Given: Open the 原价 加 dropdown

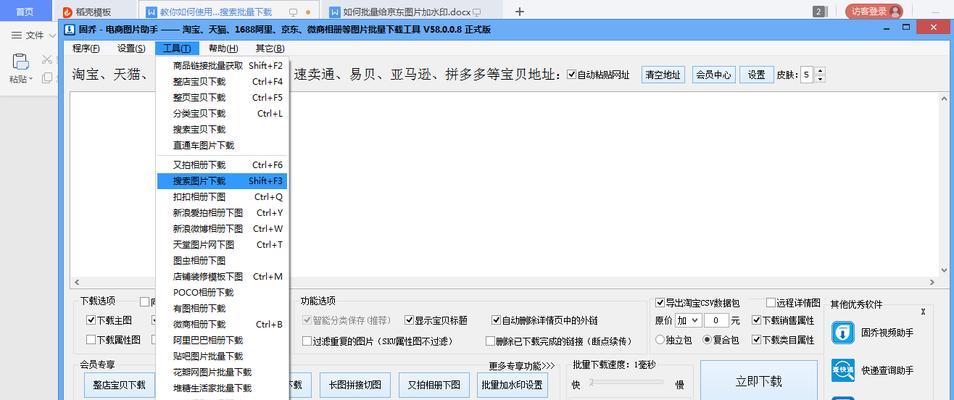Looking at the screenshot, I should [688, 320].
